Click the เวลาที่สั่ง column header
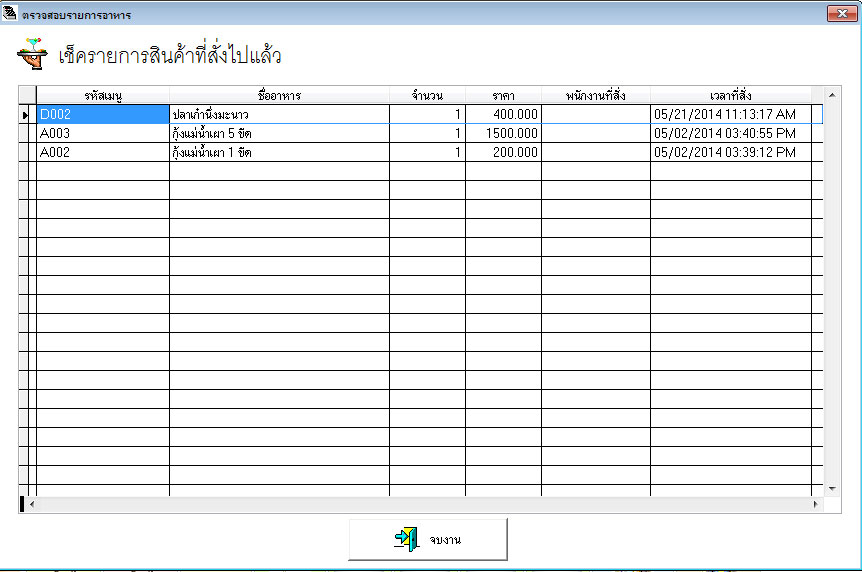The width and height of the screenshot is (862, 572). (731, 95)
